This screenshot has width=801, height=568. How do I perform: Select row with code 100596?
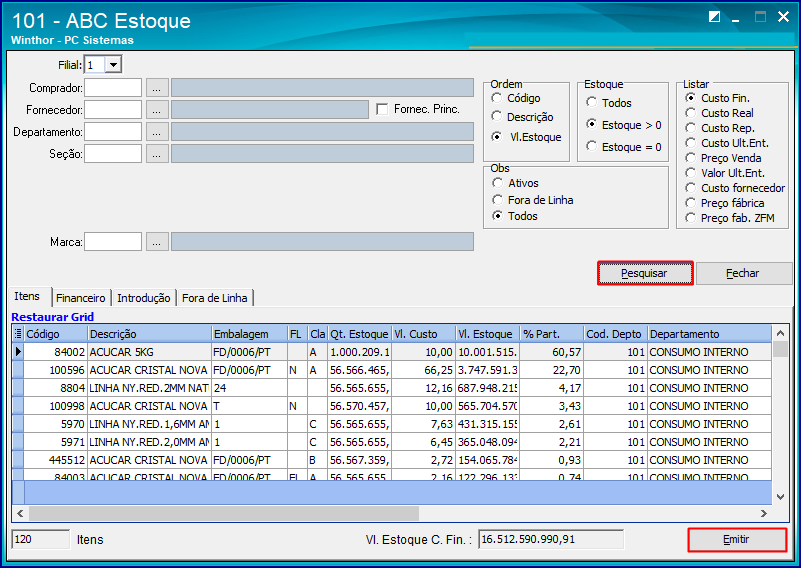point(392,370)
